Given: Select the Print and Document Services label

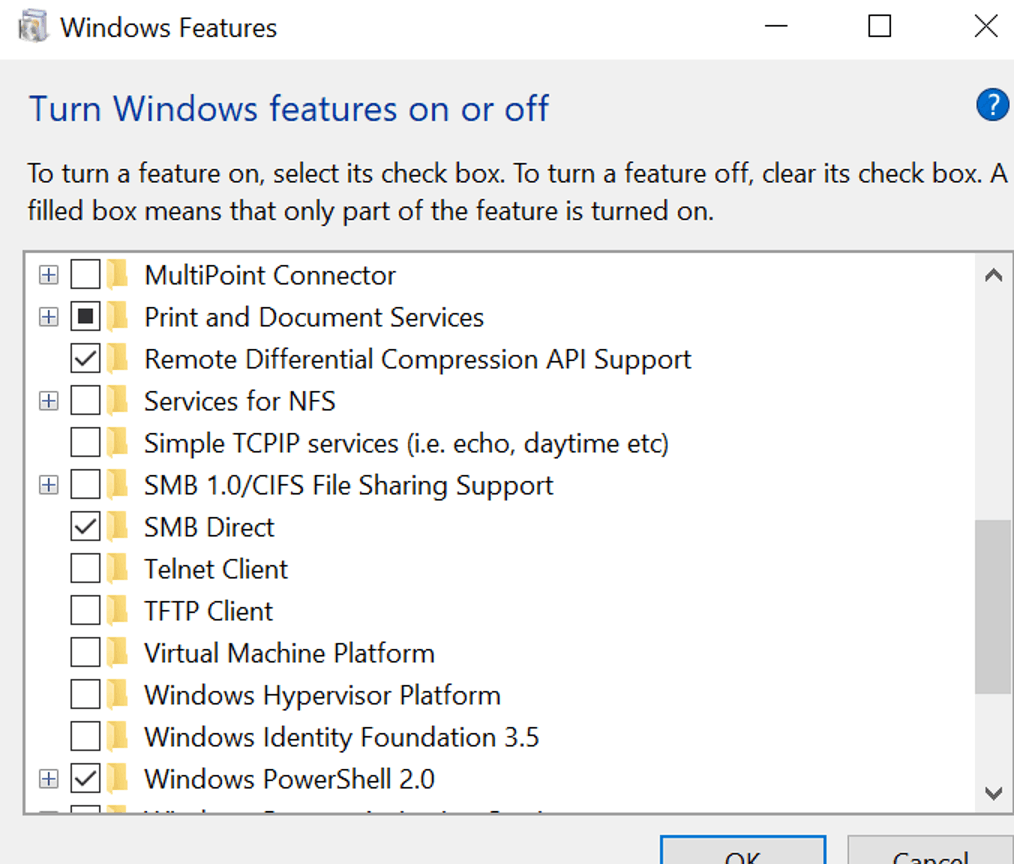Looking at the screenshot, I should (x=314, y=318).
